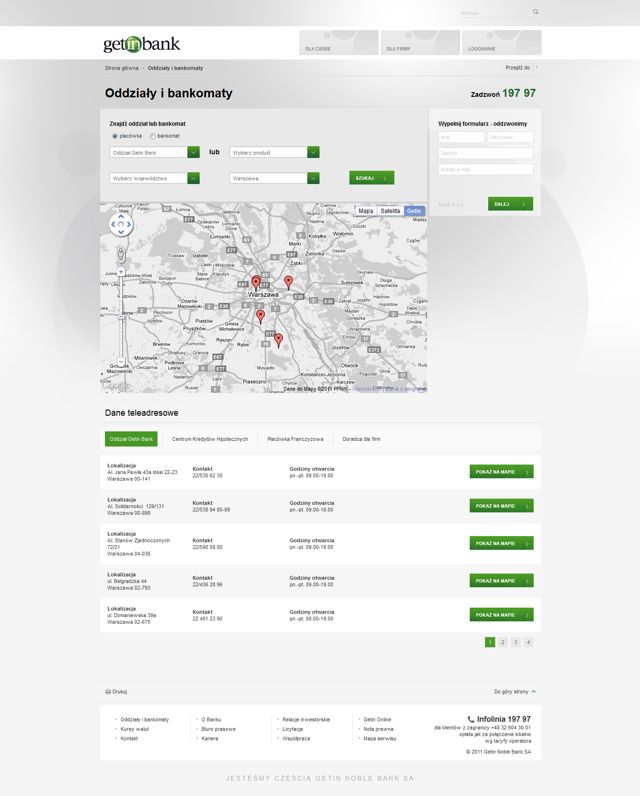Click the getinbank logo
The image size is (640, 796).
142,44
